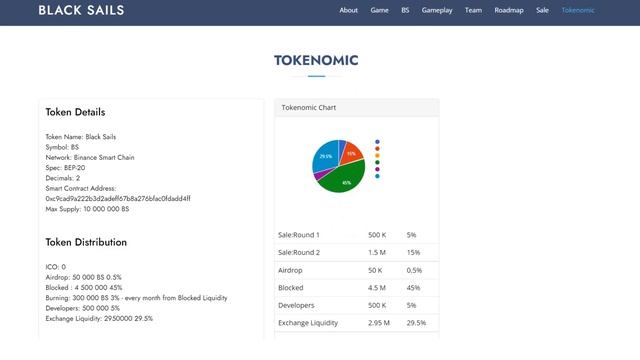The height and width of the screenshot is (360, 640).
Task: Click the Sale:Round 1 table row label
Action: 299,235
